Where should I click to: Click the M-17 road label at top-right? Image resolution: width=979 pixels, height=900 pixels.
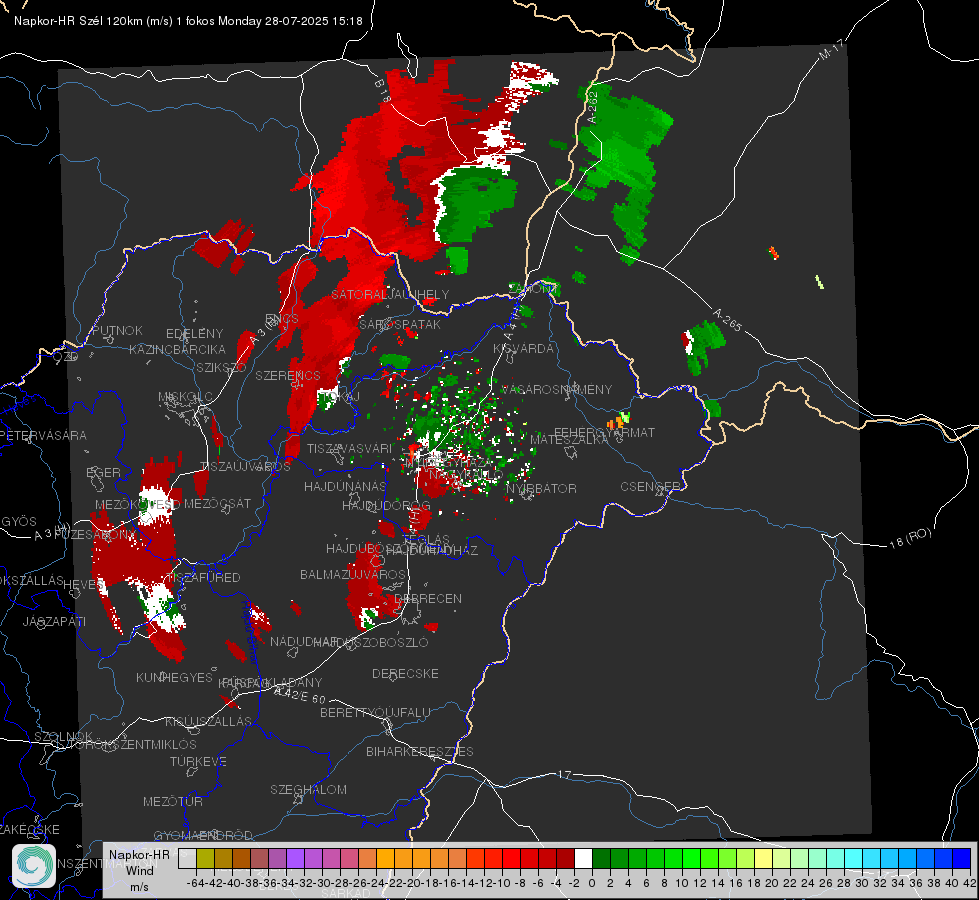coord(831,49)
